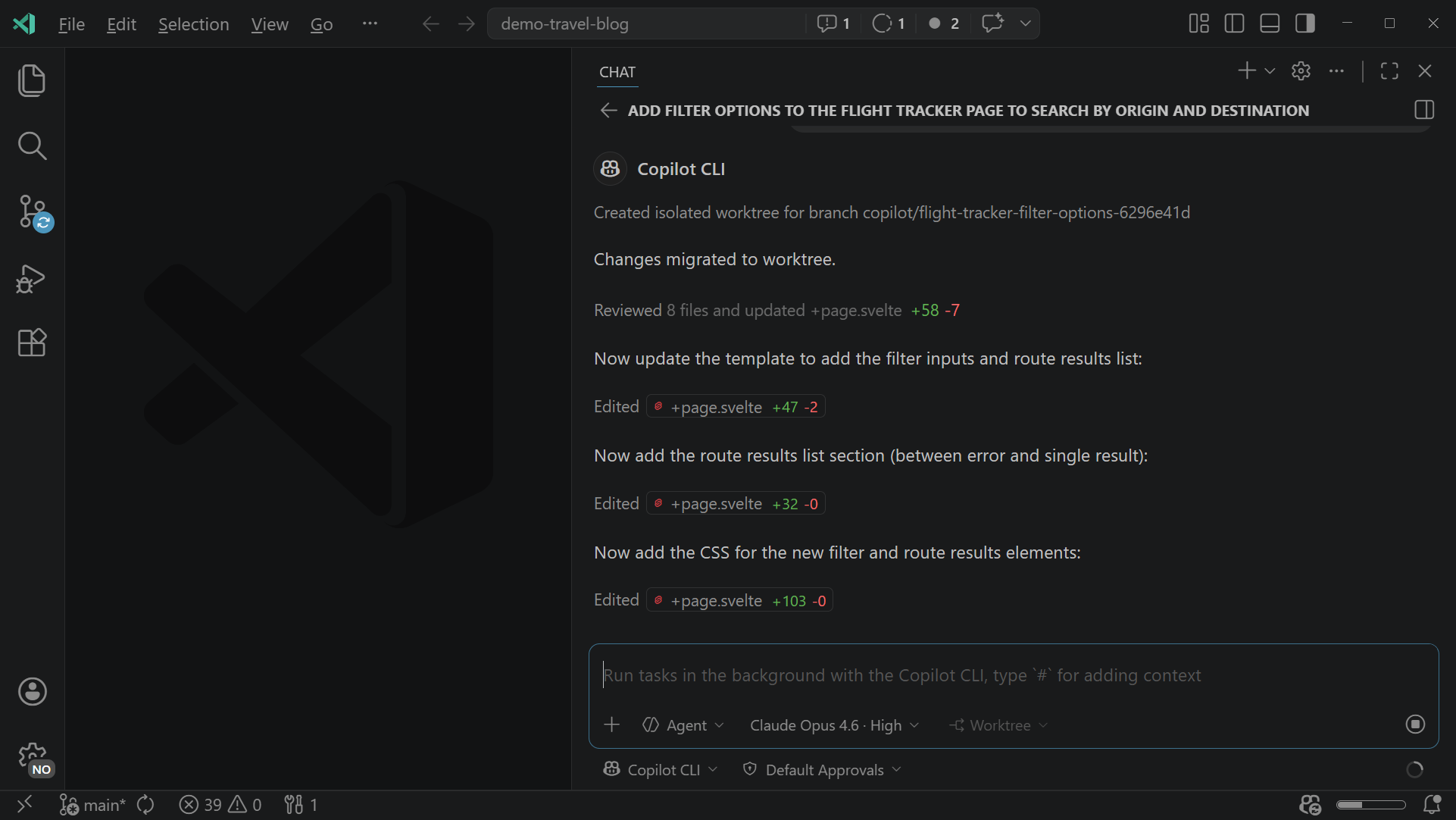The width and height of the screenshot is (1456, 820).
Task: Click the Accounts icon in the activity bar
Action: click(32, 691)
